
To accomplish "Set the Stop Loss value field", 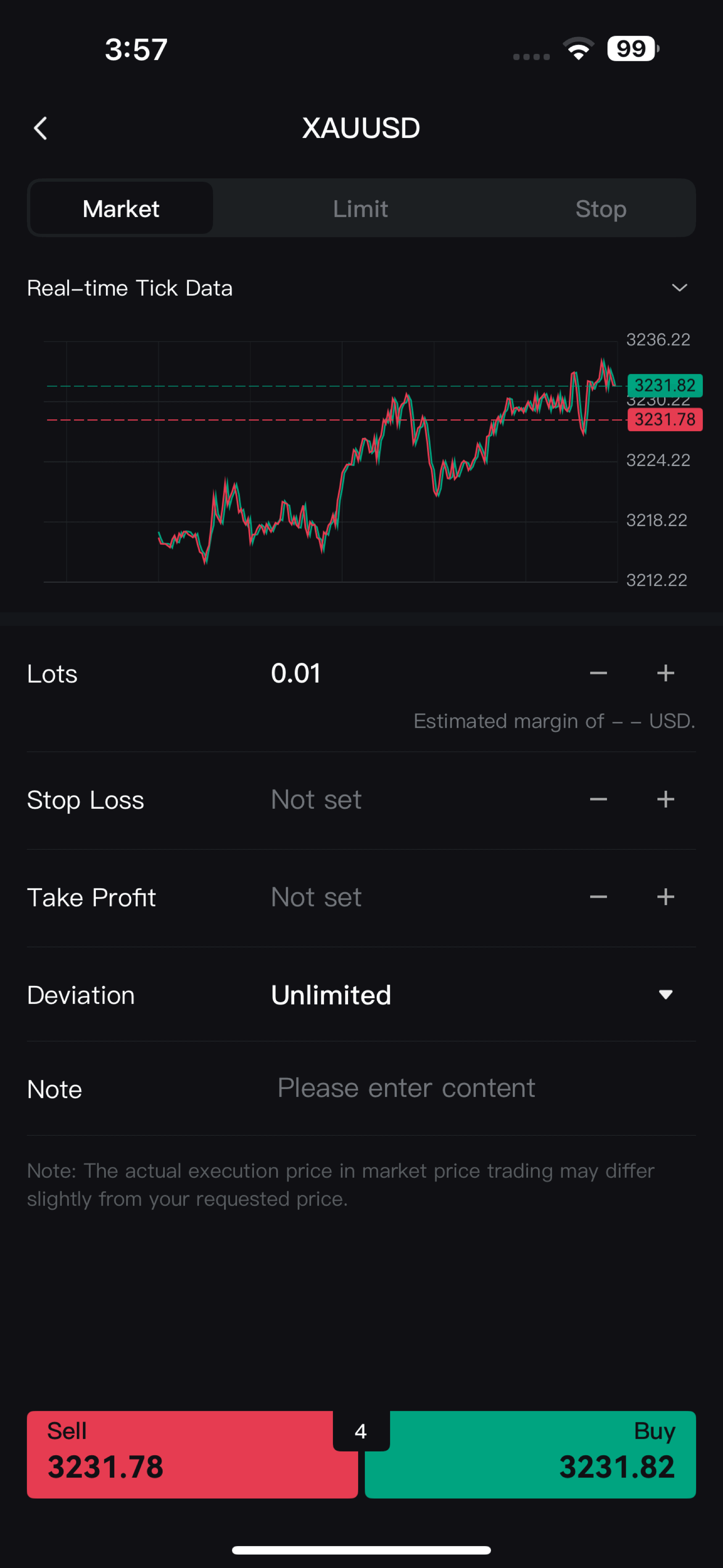I will [x=317, y=799].
